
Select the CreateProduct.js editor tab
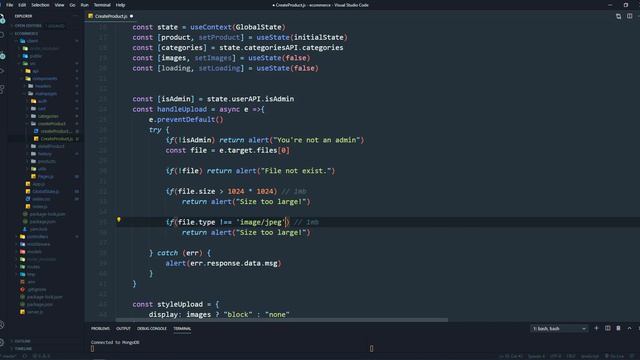(111, 16)
